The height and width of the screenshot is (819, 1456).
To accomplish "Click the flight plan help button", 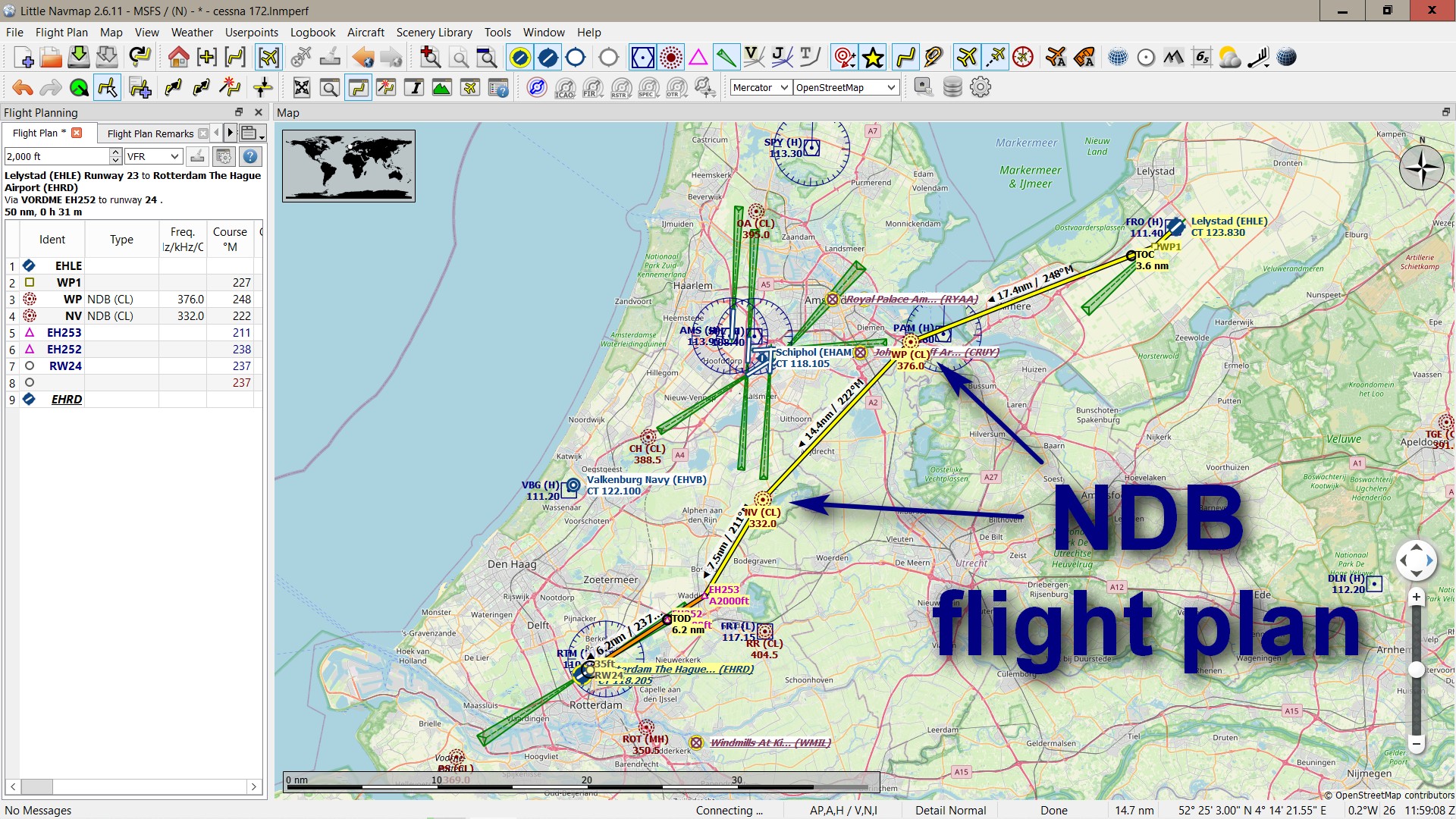I will (249, 156).
